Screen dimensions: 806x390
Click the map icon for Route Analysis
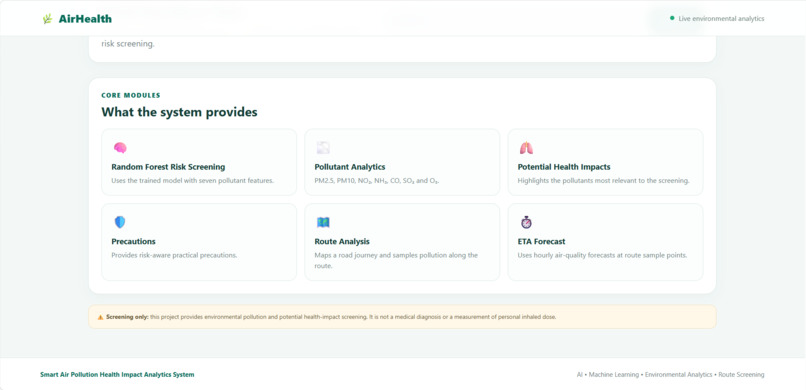pos(323,222)
